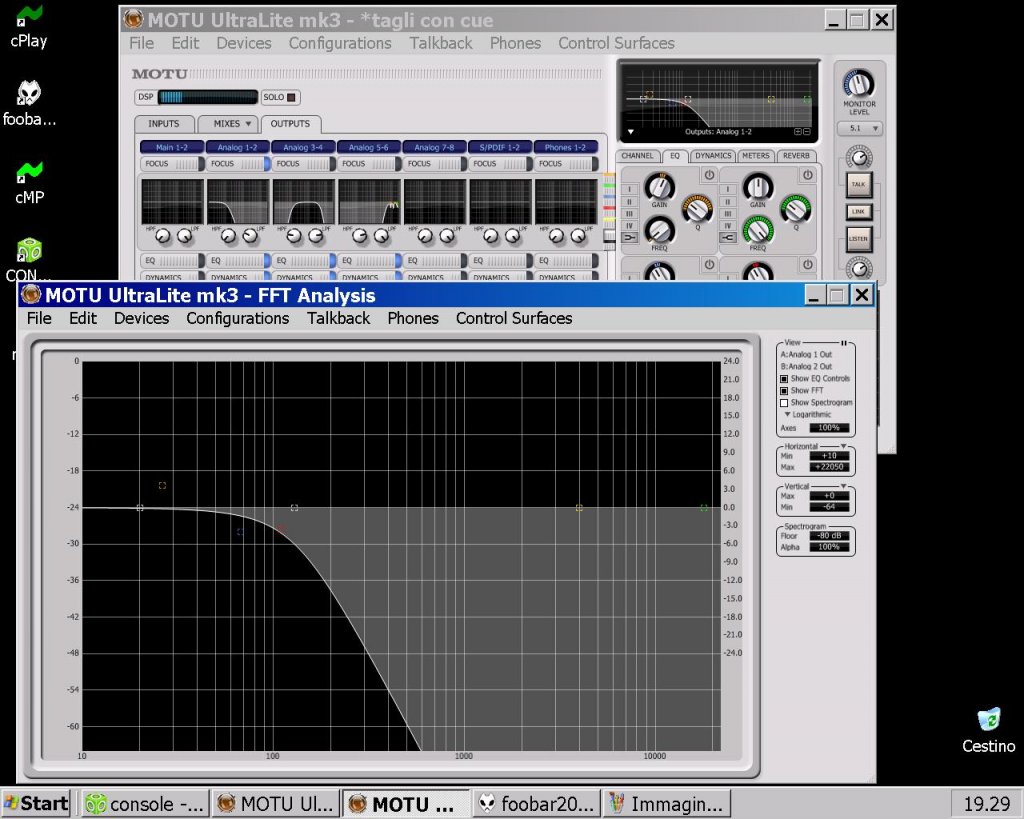Click the Spectrogram Floor -80 dB field

[829, 536]
